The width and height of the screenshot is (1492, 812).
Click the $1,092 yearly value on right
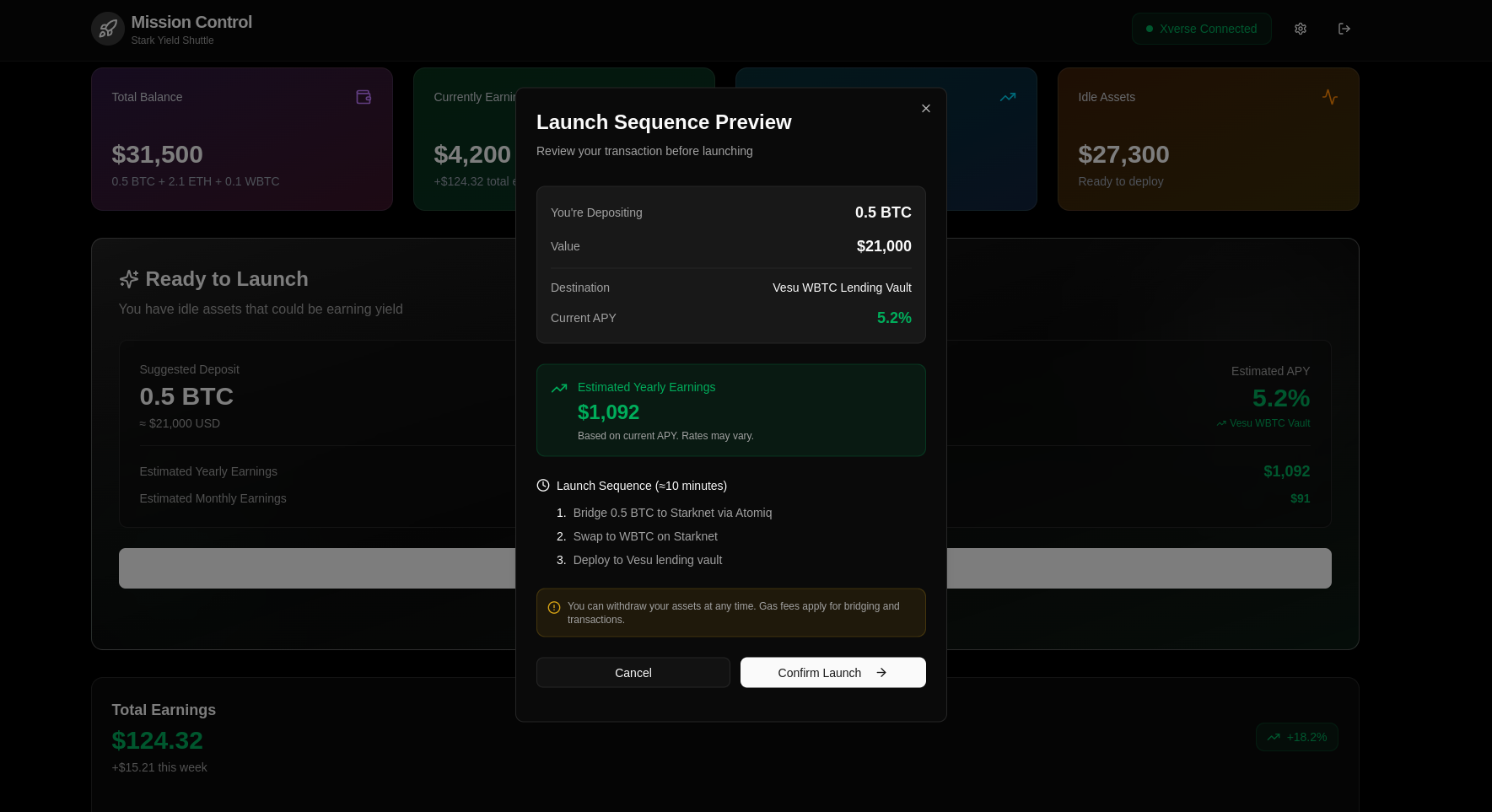[1286, 471]
